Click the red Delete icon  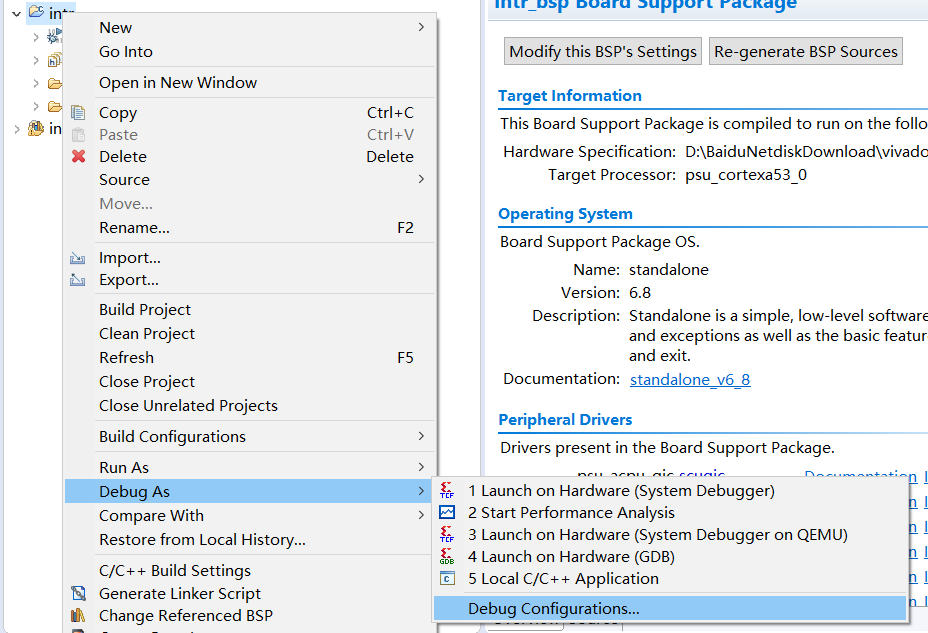point(78,157)
